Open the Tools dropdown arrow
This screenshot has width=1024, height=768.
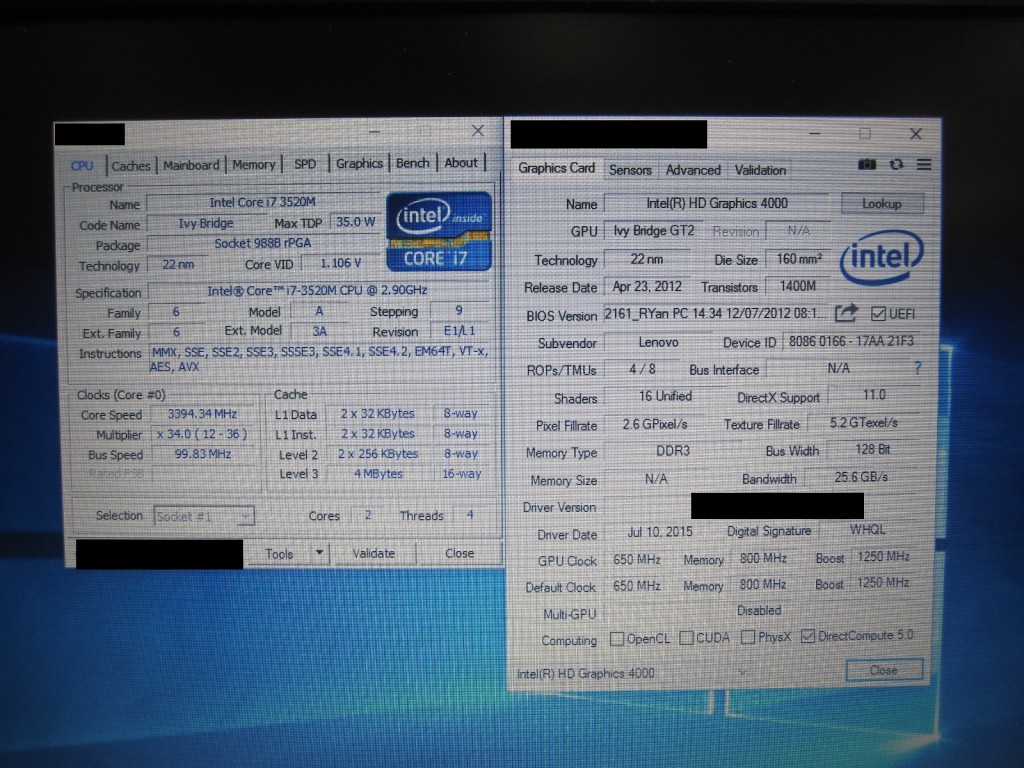pos(319,553)
